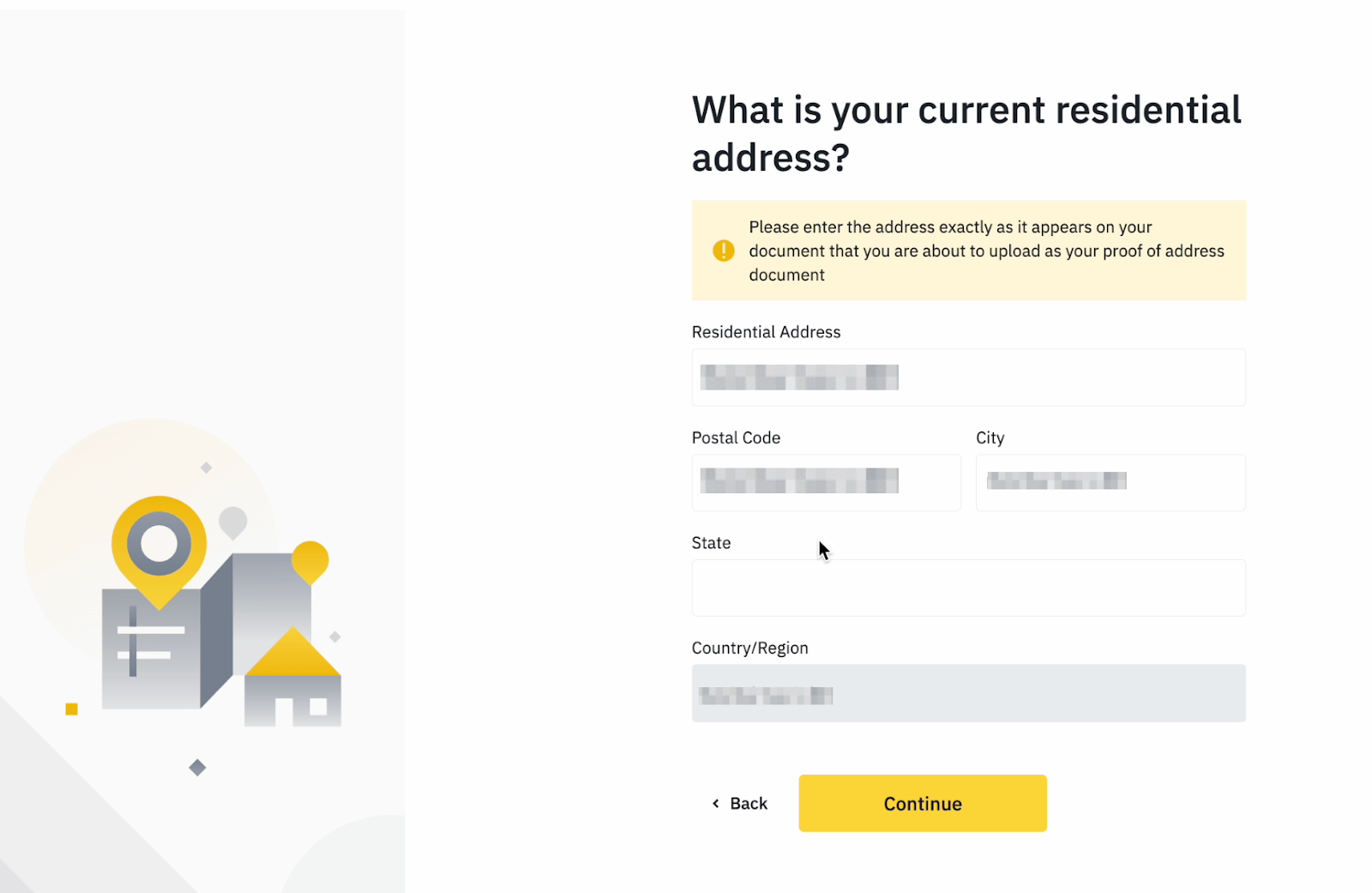Focus the Postal Code field
1372x893 pixels.
coord(826,483)
